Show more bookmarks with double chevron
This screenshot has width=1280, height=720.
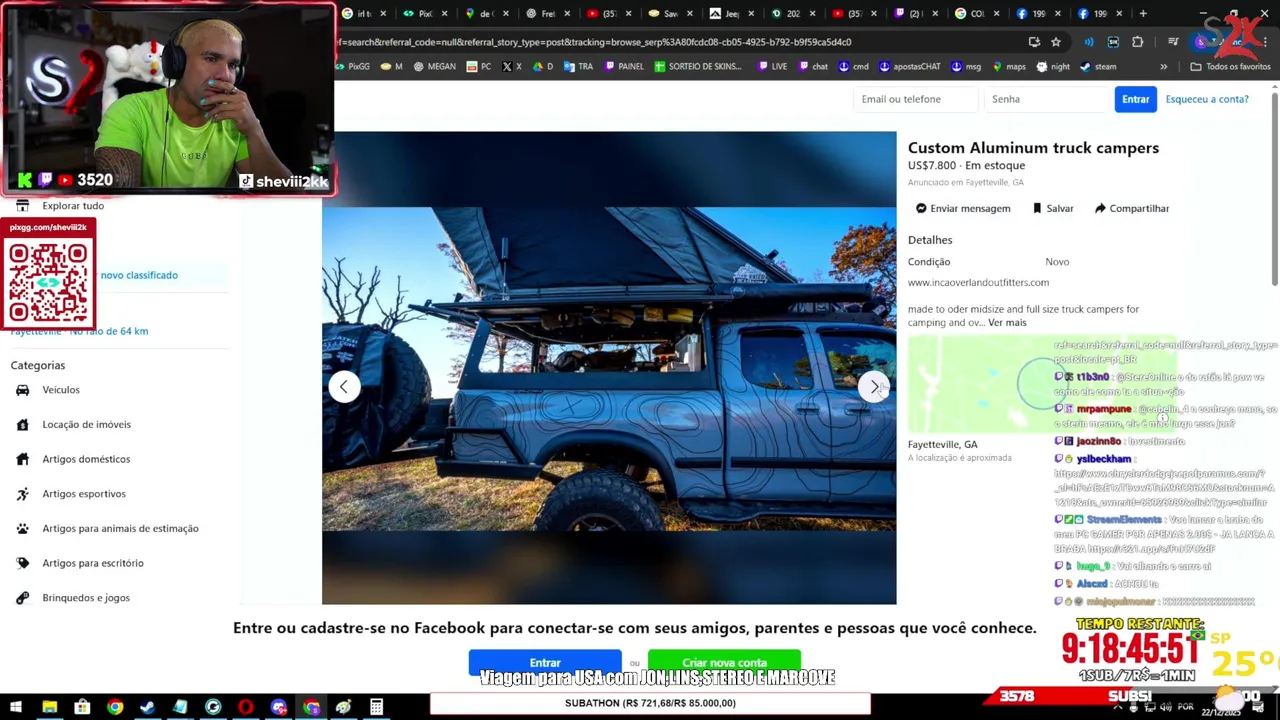pyautogui.click(x=1163, y=67)
